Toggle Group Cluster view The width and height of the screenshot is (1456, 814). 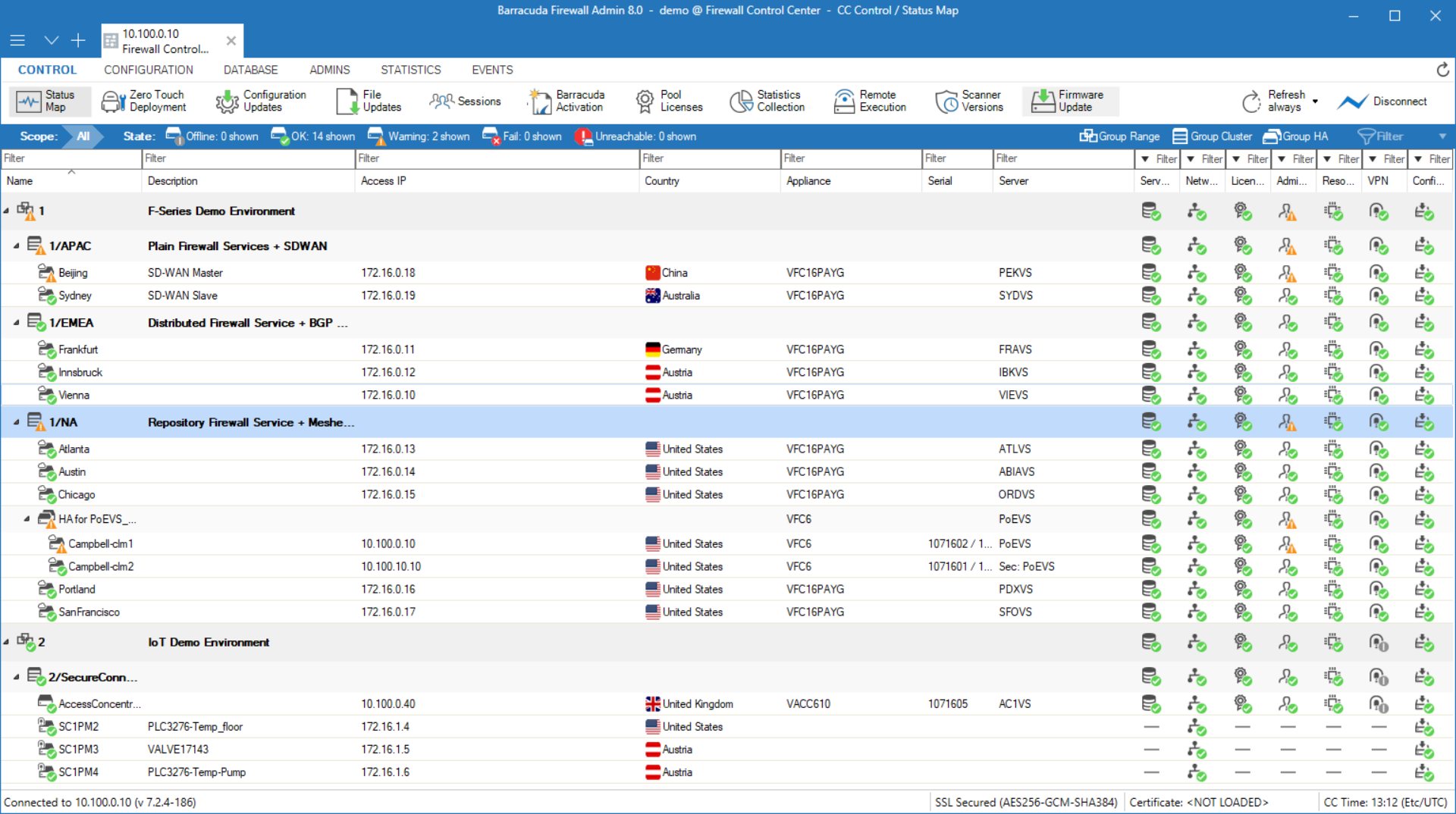point(1212,136)
